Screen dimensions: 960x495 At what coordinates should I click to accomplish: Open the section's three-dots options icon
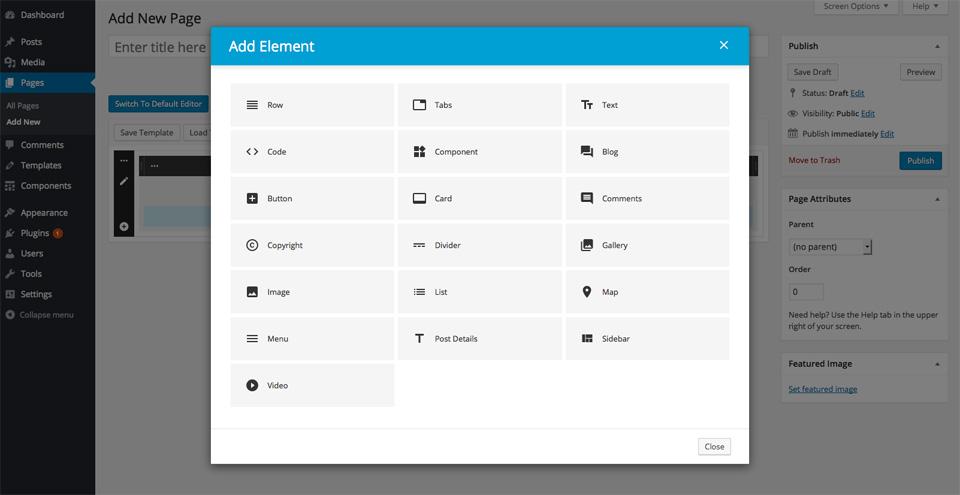[124, 160]
